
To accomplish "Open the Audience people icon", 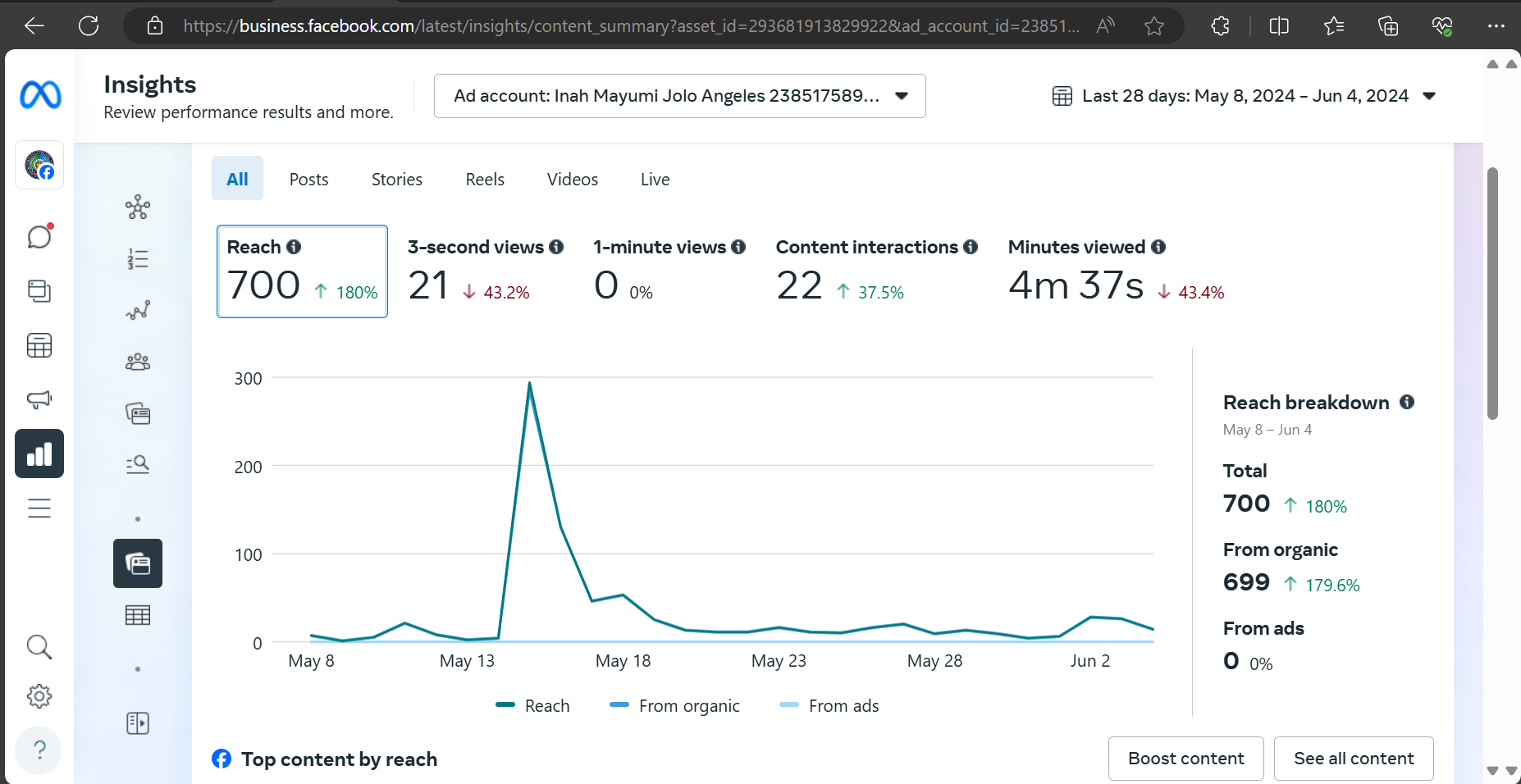I will click(x=138, y=362).
